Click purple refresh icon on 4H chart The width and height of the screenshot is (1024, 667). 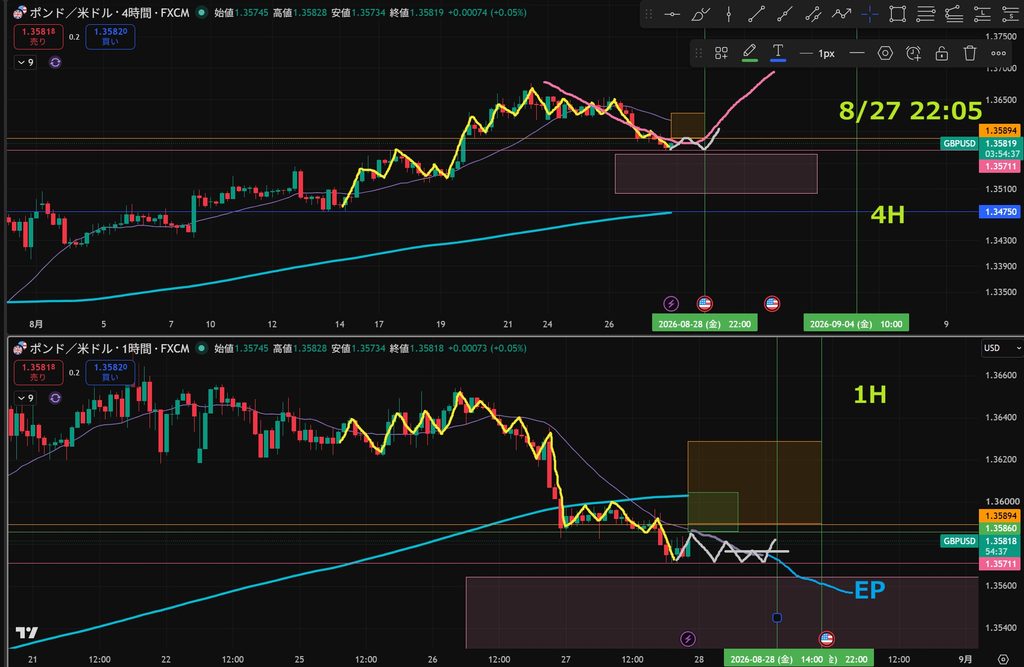point(55,63)
